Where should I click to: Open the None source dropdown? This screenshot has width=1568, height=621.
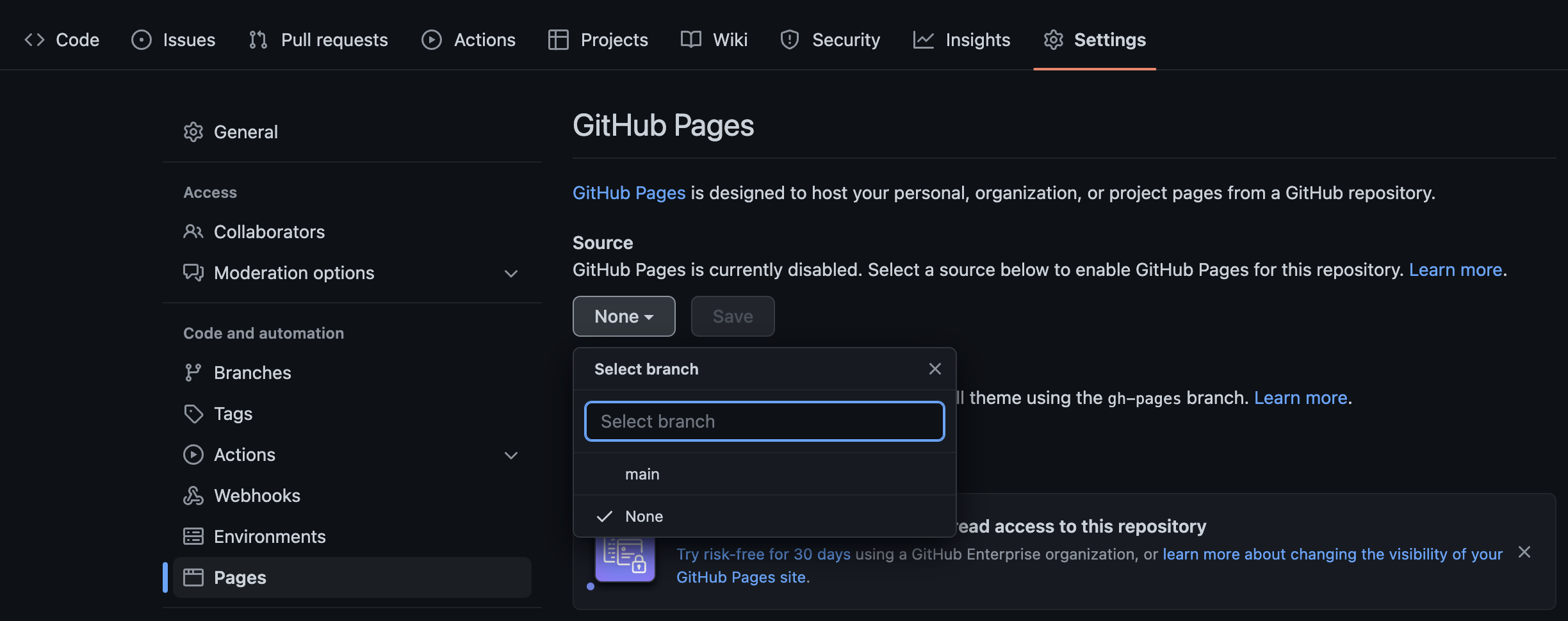click(x=623, y=316)
